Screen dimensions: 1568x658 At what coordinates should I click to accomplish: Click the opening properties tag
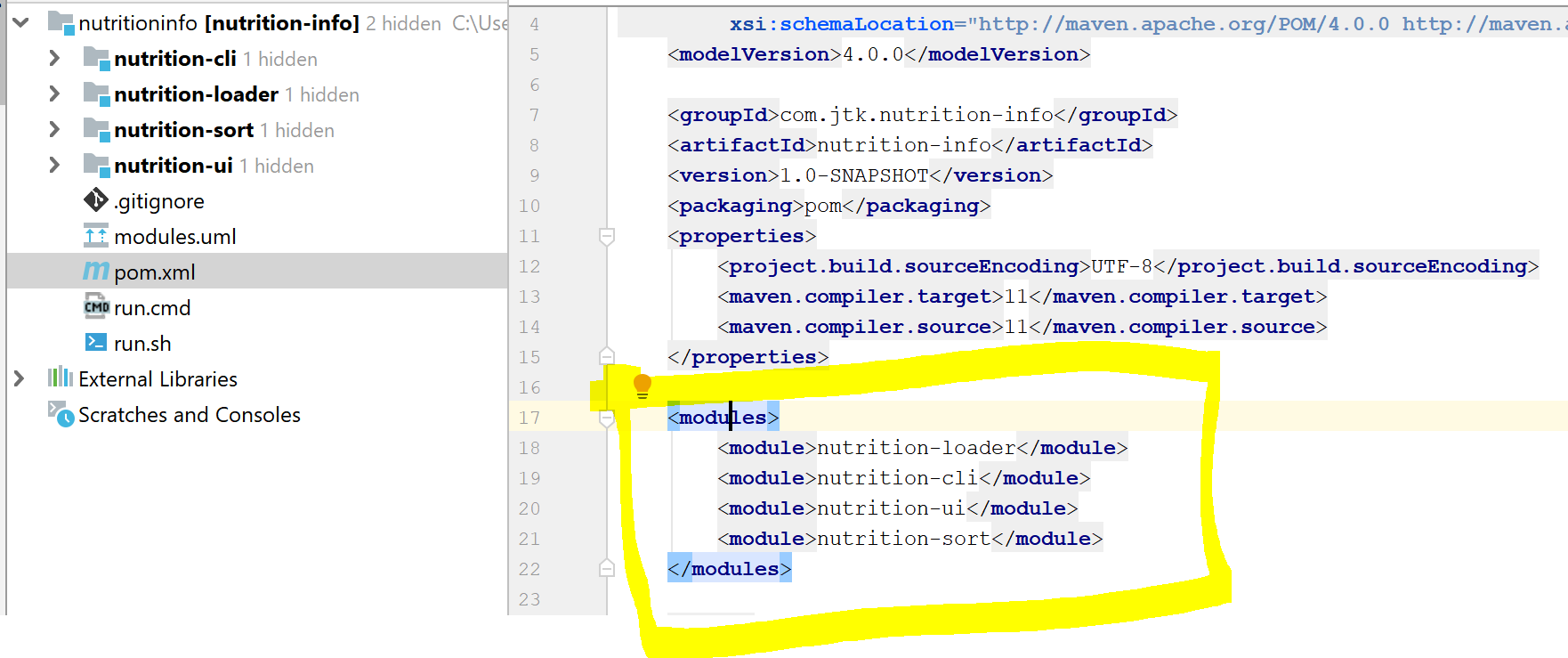pos(742,235)
